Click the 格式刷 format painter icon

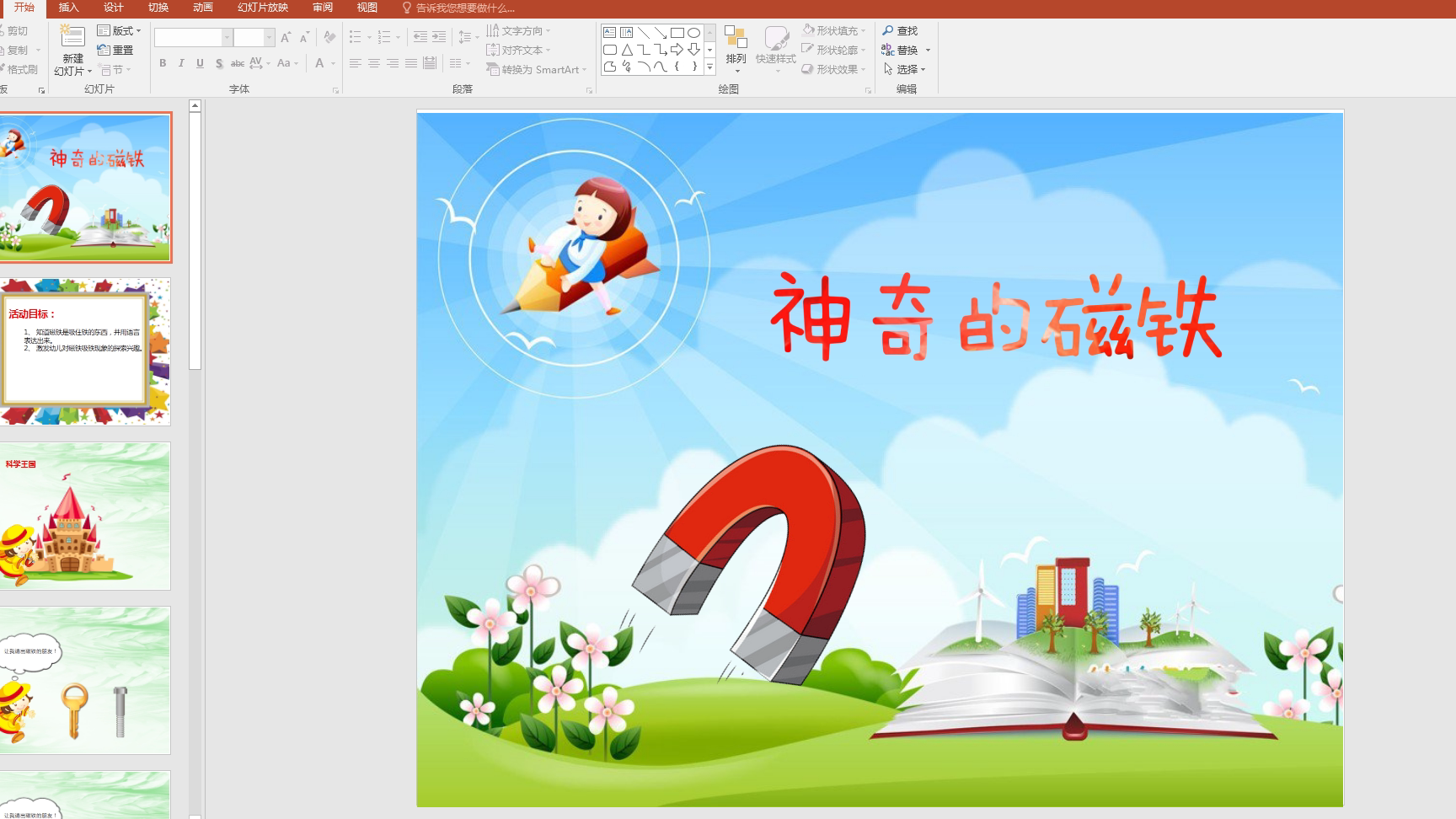19,67
